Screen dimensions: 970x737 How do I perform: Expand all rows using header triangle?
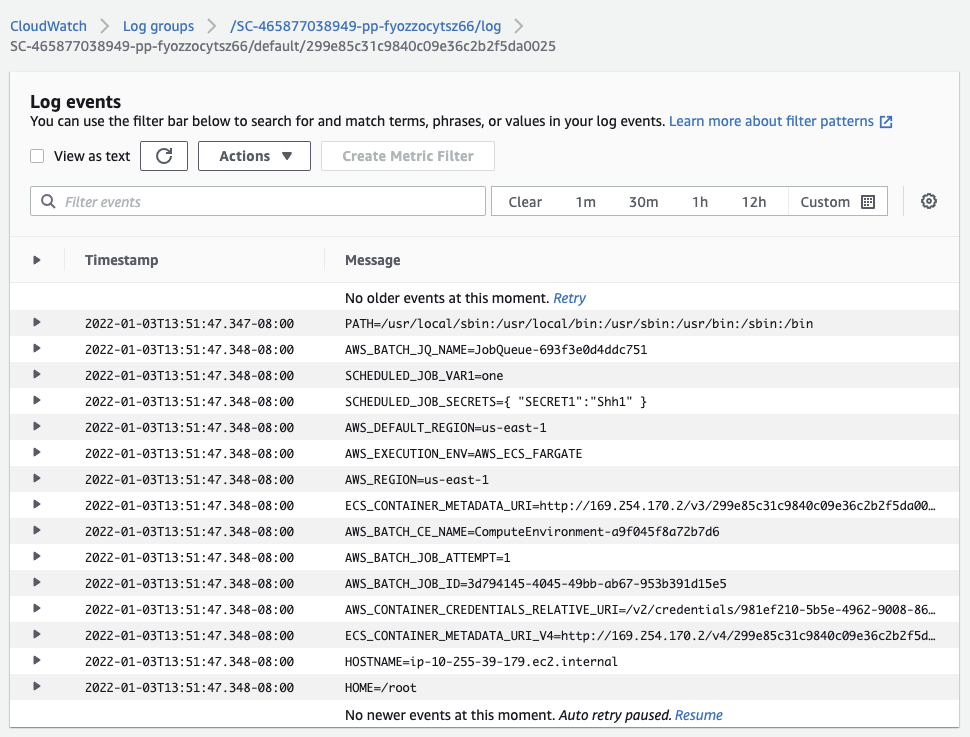point(37,260)
